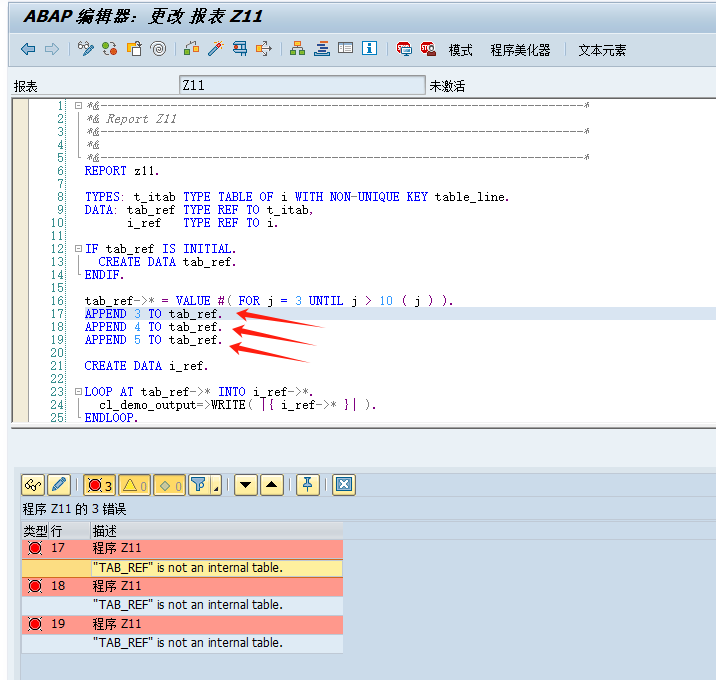Select the line 18 error row
This screenshot has width=716, height=680.
click(x=182, y=586)
